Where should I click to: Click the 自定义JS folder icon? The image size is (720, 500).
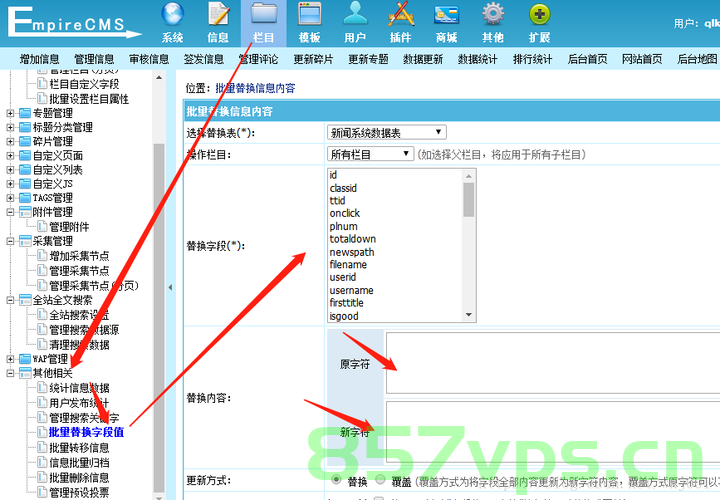coord(25,184)
